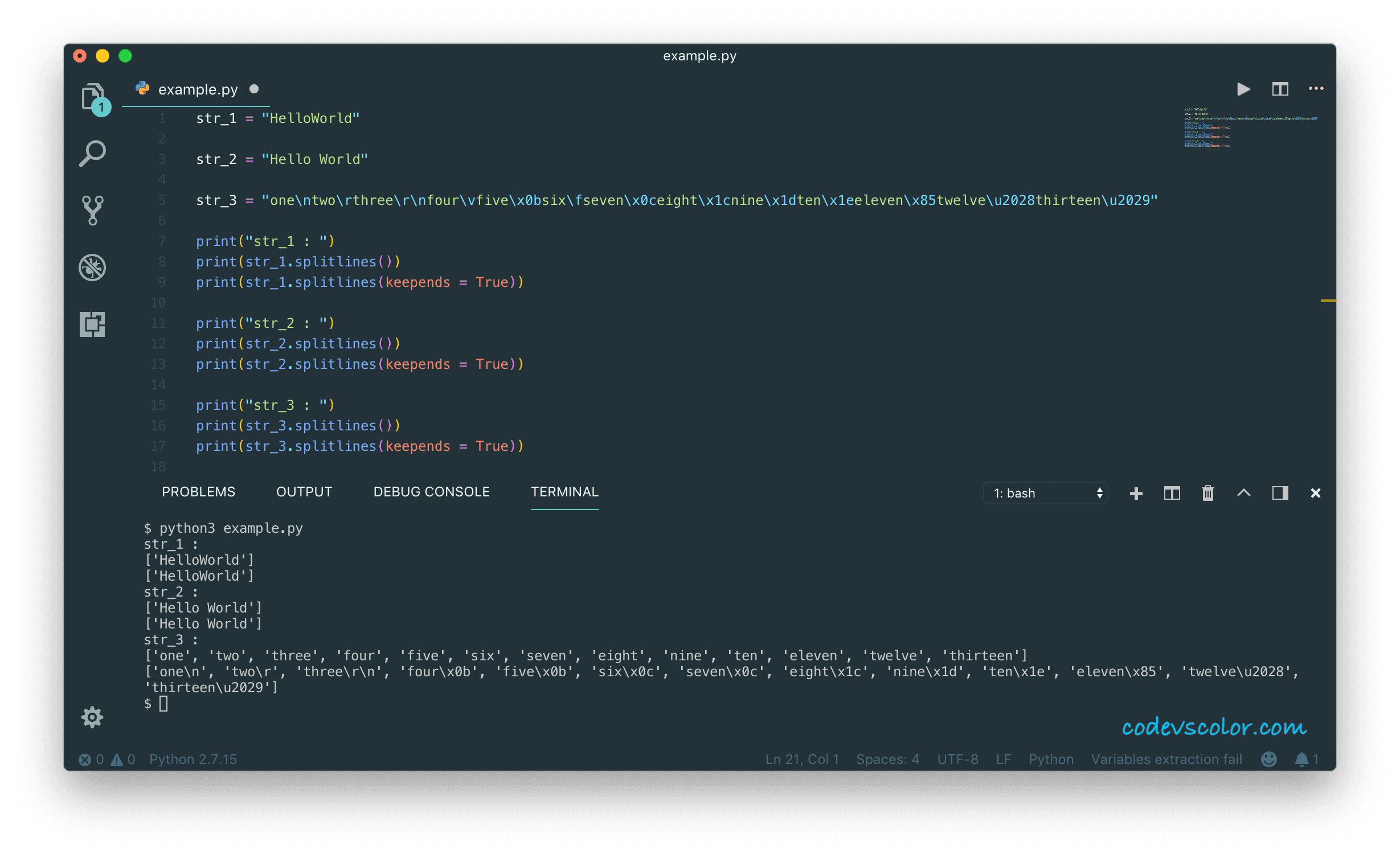Toggle the panel layout position icon
Image resolution: width=1400 pixels, height=855 pixels.
(x=1280, y=493)
